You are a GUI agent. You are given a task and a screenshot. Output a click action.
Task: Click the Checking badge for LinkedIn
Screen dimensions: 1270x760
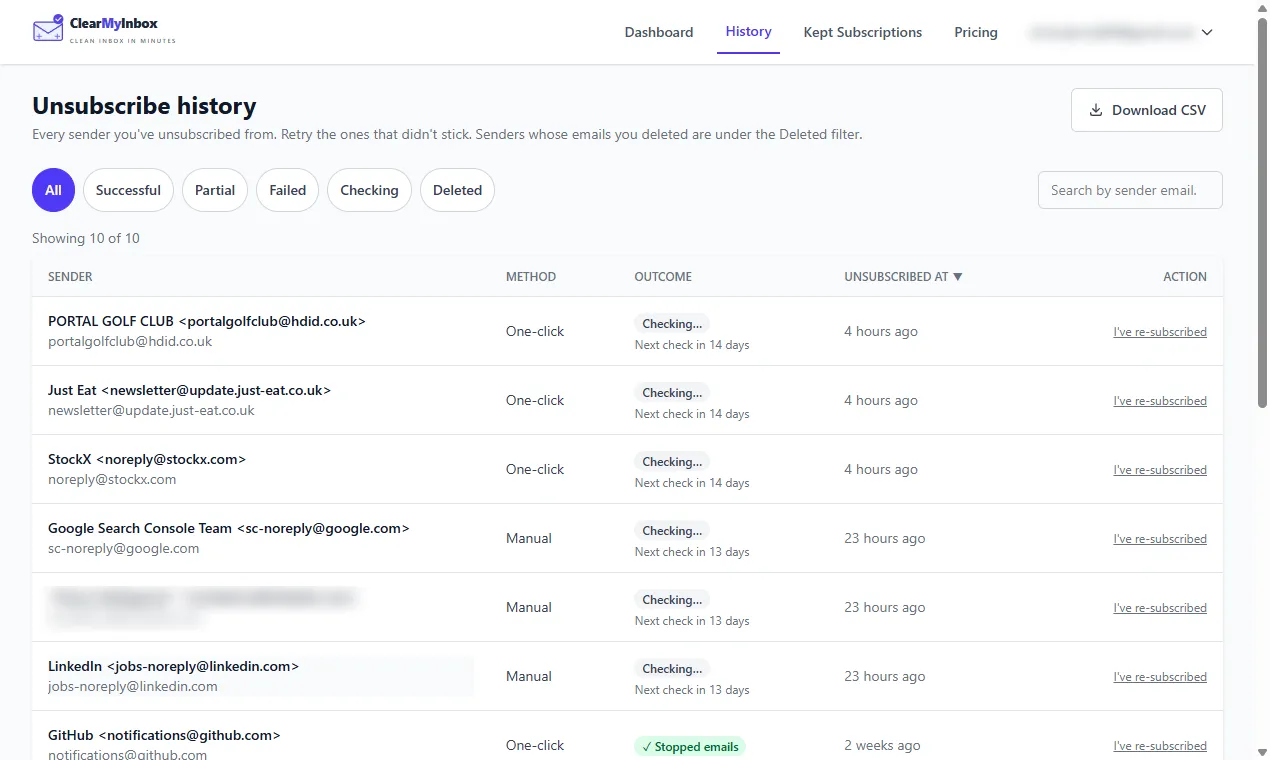click(672, 669)
